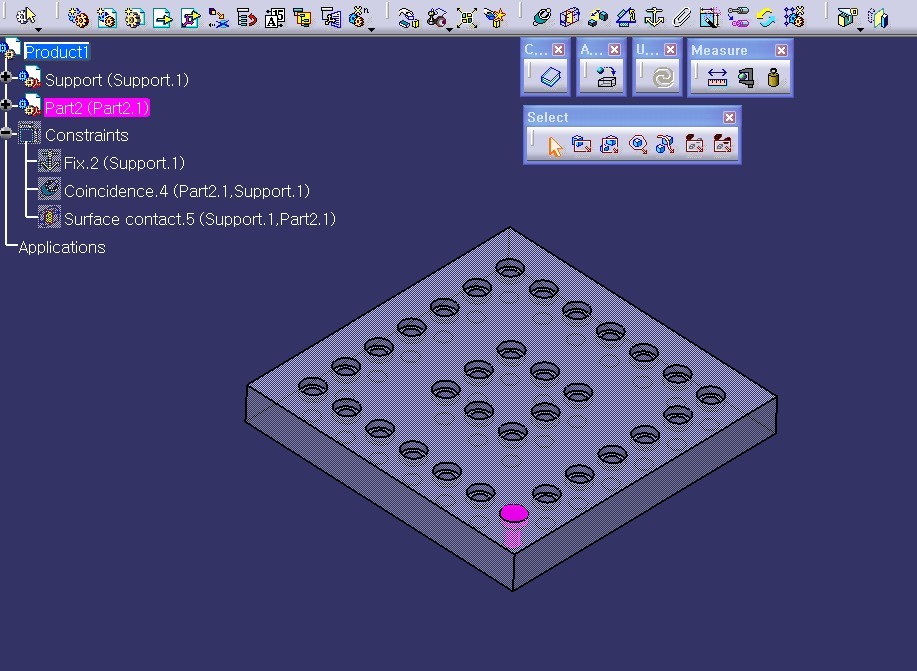Activate the Select arrow tool
The height and width of the screenshot is (671, 917).
[x=555, y=145]
